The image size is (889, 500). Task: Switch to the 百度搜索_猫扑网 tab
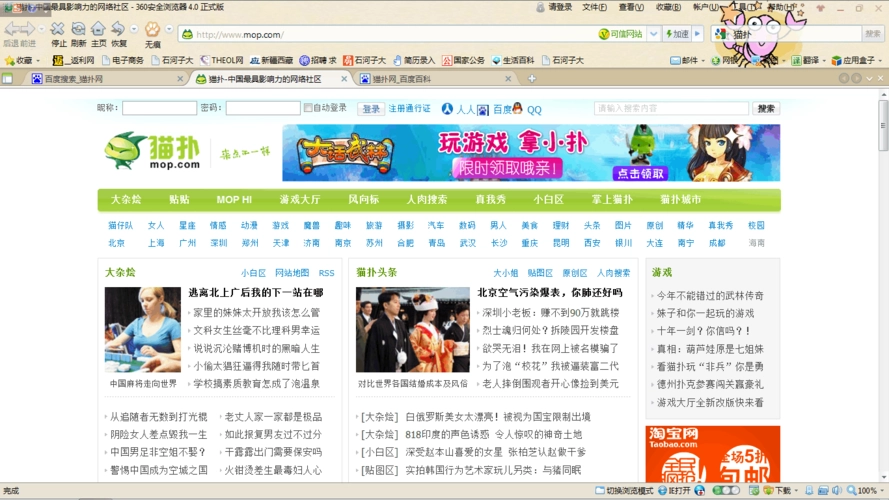(x=66, y=79)
